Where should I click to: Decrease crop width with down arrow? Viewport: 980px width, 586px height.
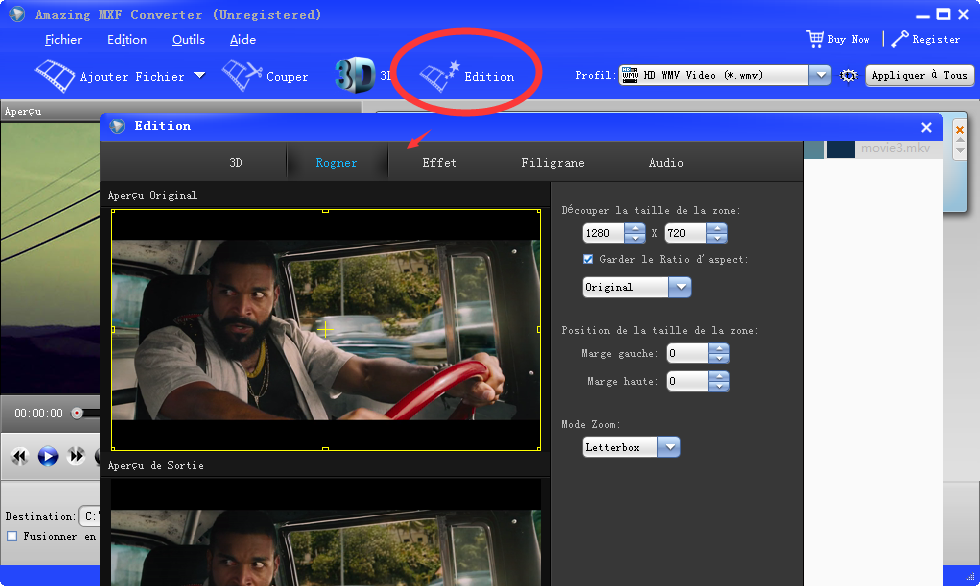635,238
